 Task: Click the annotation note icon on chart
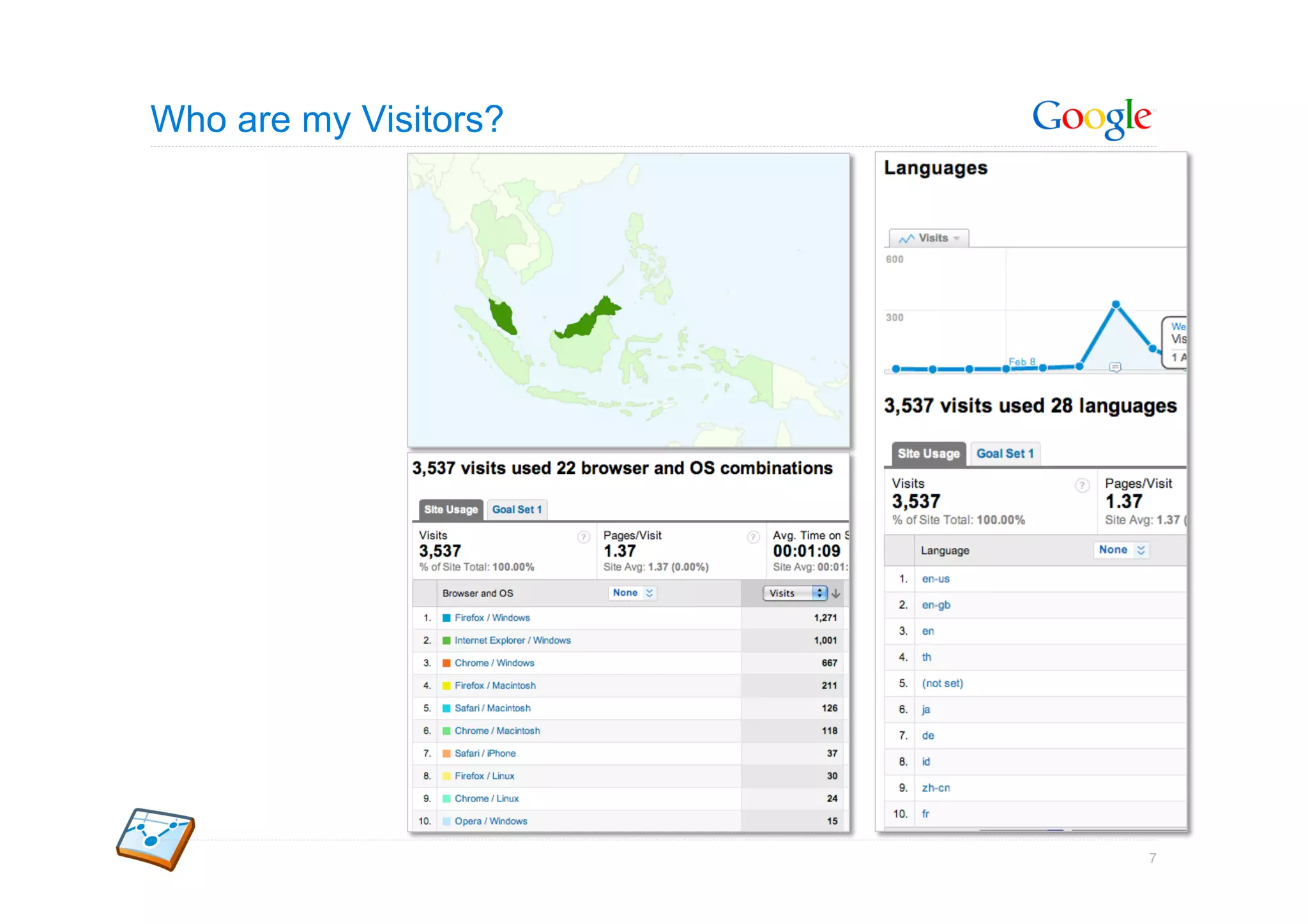1115,367
